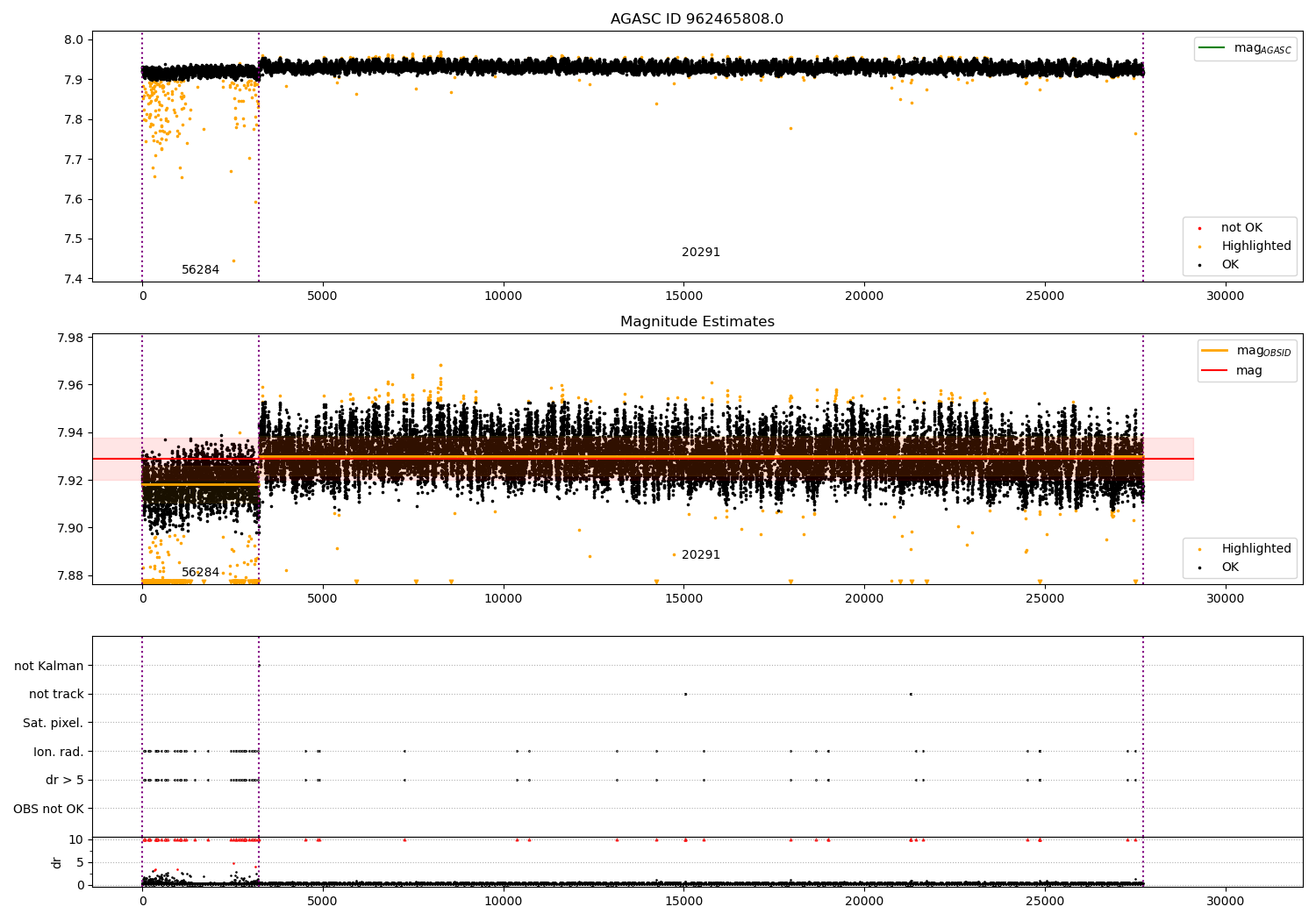Click the red 'not OK' legend marker in top plot

tap(1200, 228)
